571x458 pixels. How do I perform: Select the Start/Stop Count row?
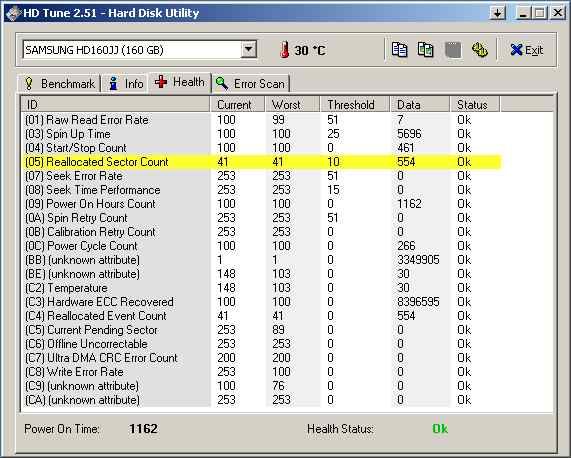pos(261,148)
